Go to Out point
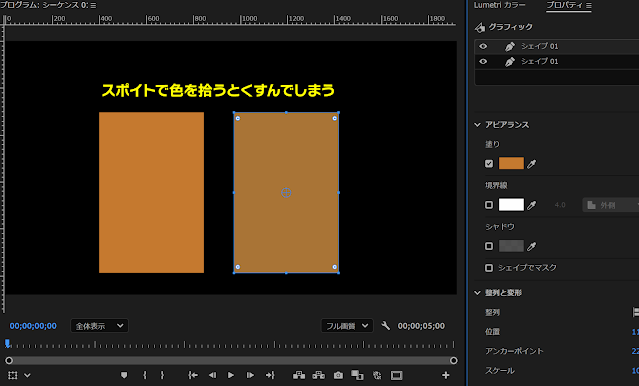 tap(270, 375)
